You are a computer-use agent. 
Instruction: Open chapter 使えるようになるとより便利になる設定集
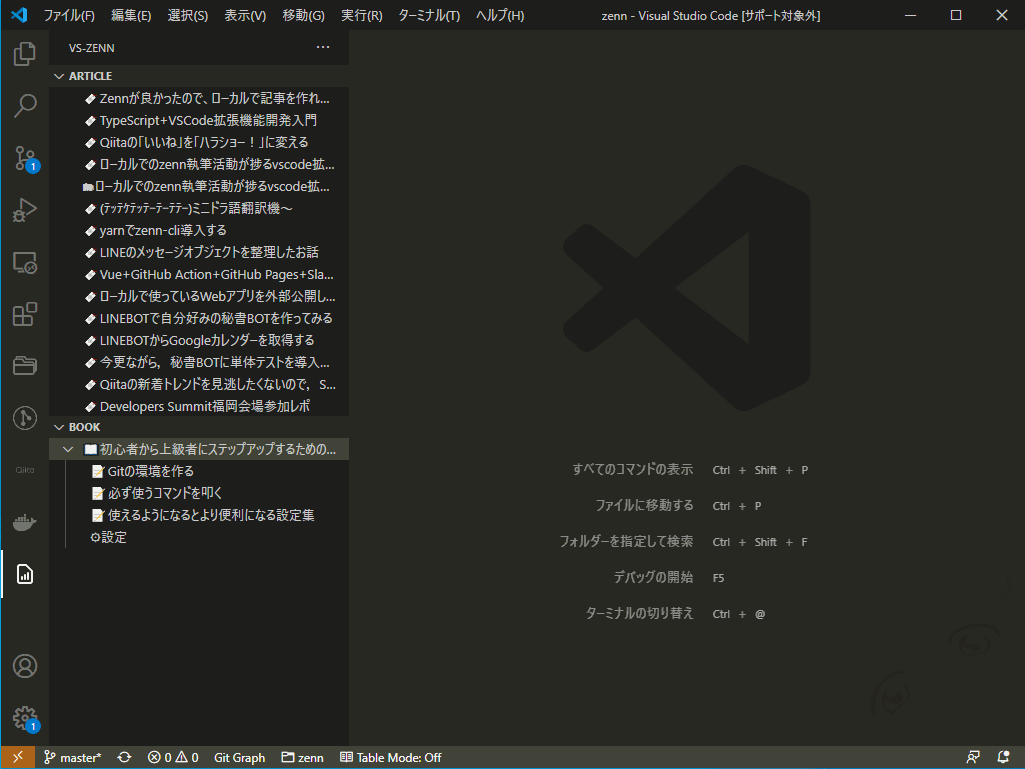[x=199, y=515]
